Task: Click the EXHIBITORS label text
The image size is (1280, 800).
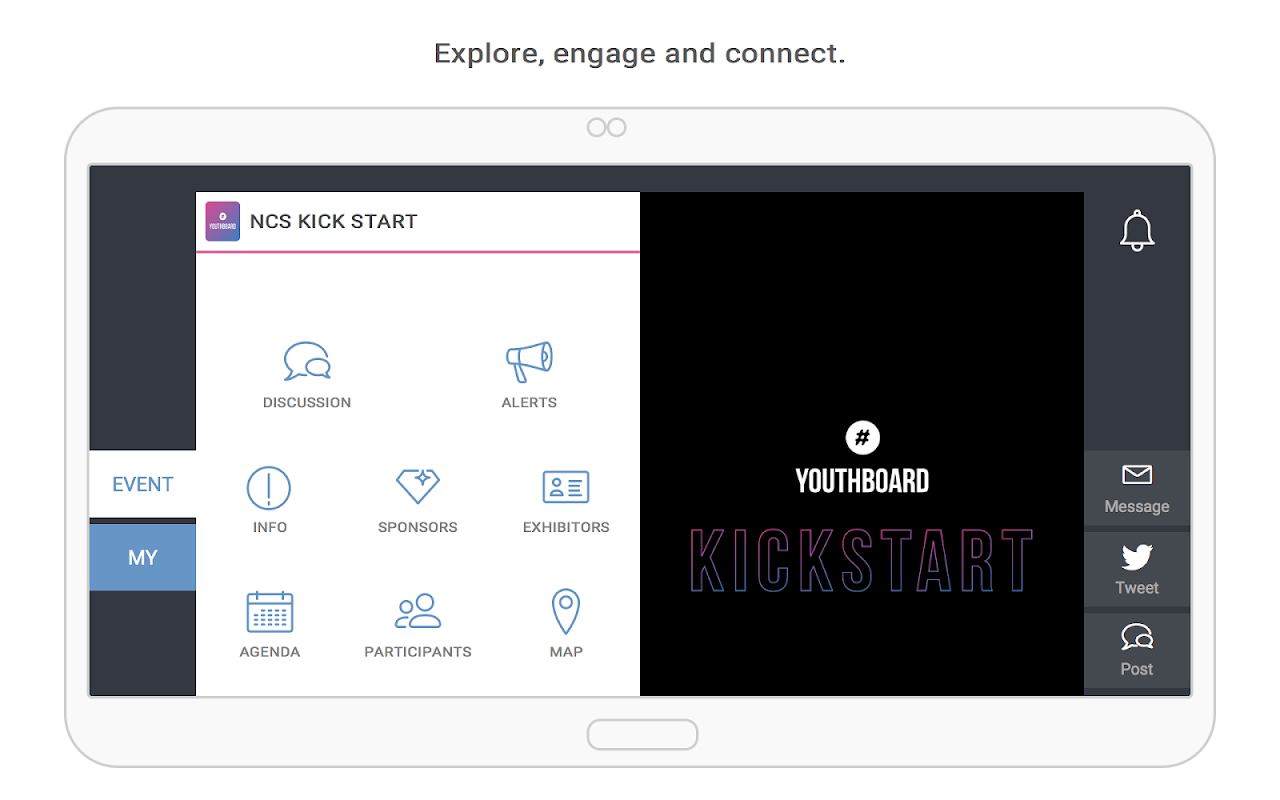Action: coord(566,527)
